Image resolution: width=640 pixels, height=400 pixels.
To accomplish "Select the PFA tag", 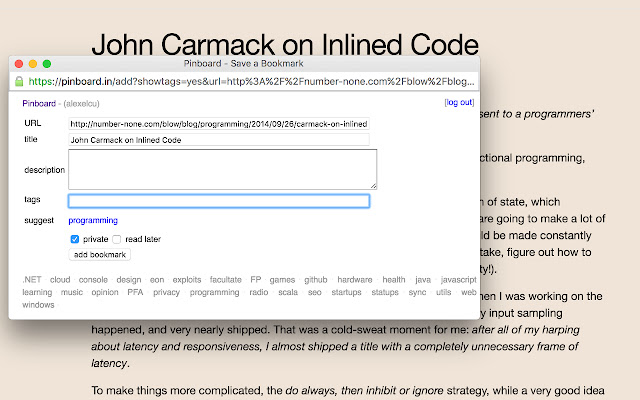I will (x=135, y=292).
